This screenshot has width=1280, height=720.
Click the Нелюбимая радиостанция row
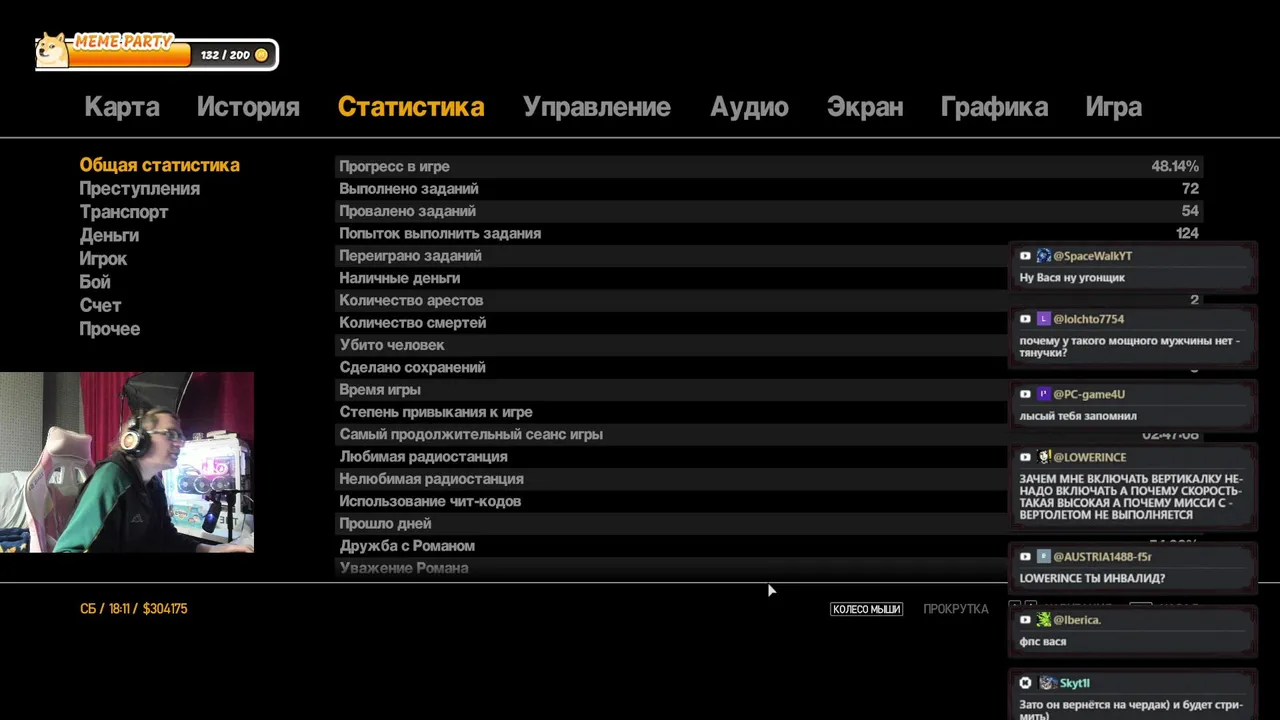click(x=769, y=479)
